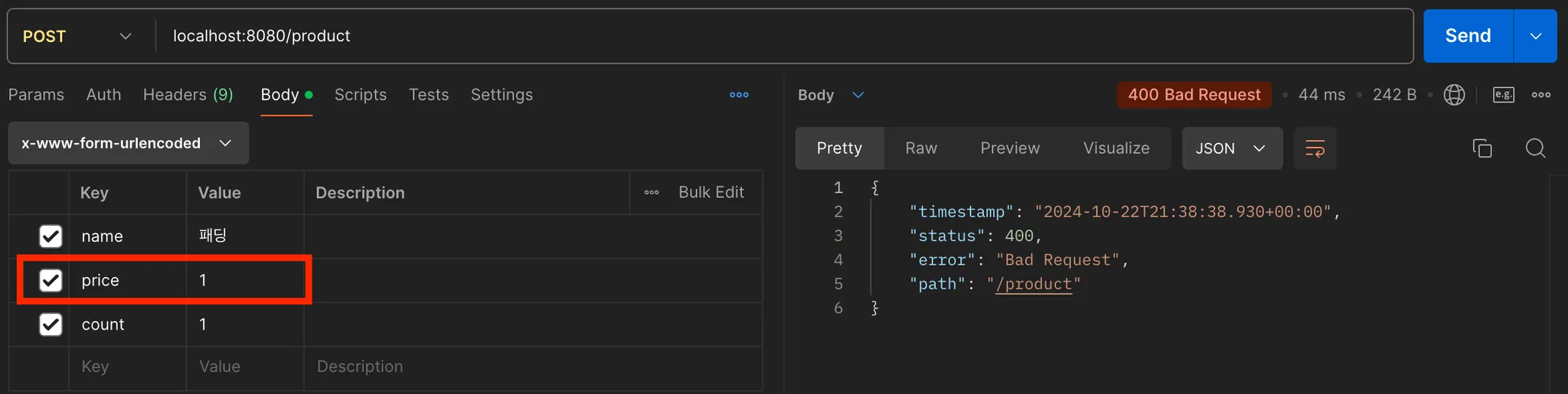Viewport: 1568px width, 394px height.
Task: Open the POST method dropdown
Action: (77, 36)
